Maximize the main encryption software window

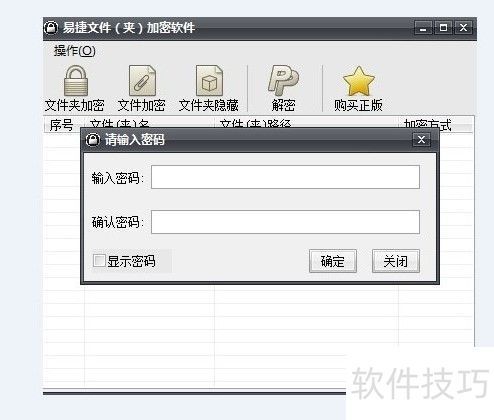click(x=443, y=28)
